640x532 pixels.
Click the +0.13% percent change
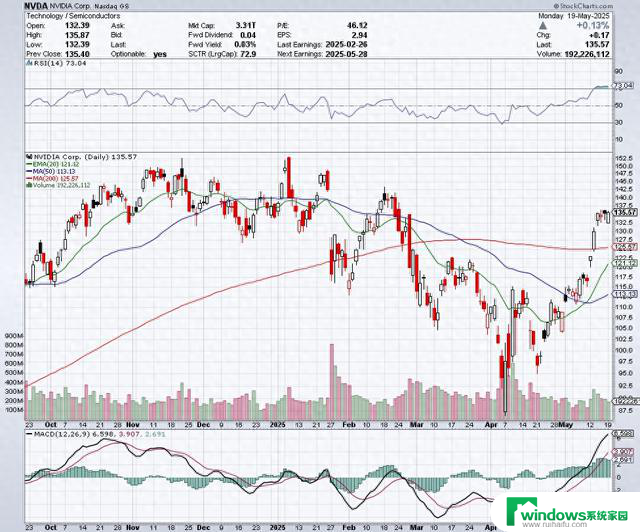click(593, 26)
